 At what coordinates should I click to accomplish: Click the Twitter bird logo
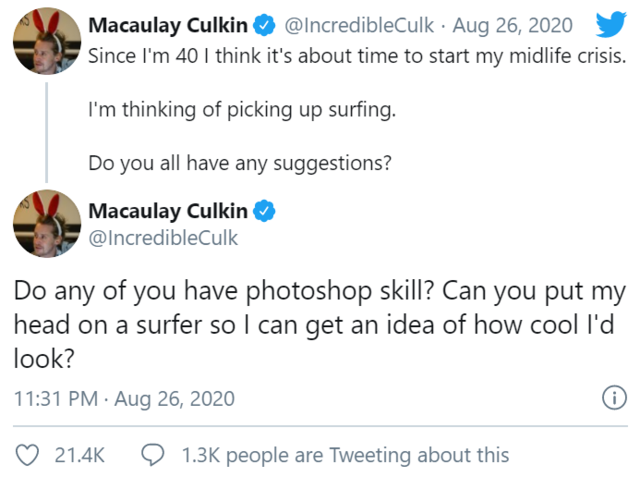[609, 24]
